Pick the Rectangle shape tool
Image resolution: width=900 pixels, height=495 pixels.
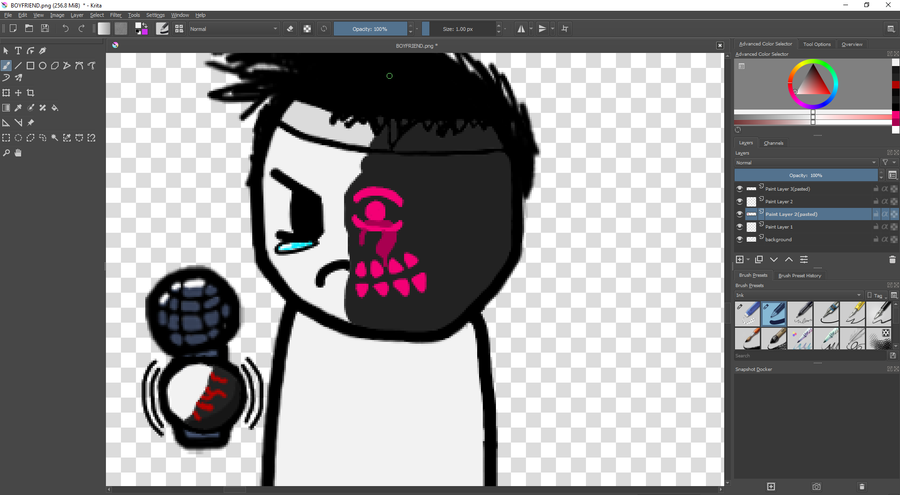[30, 65]
